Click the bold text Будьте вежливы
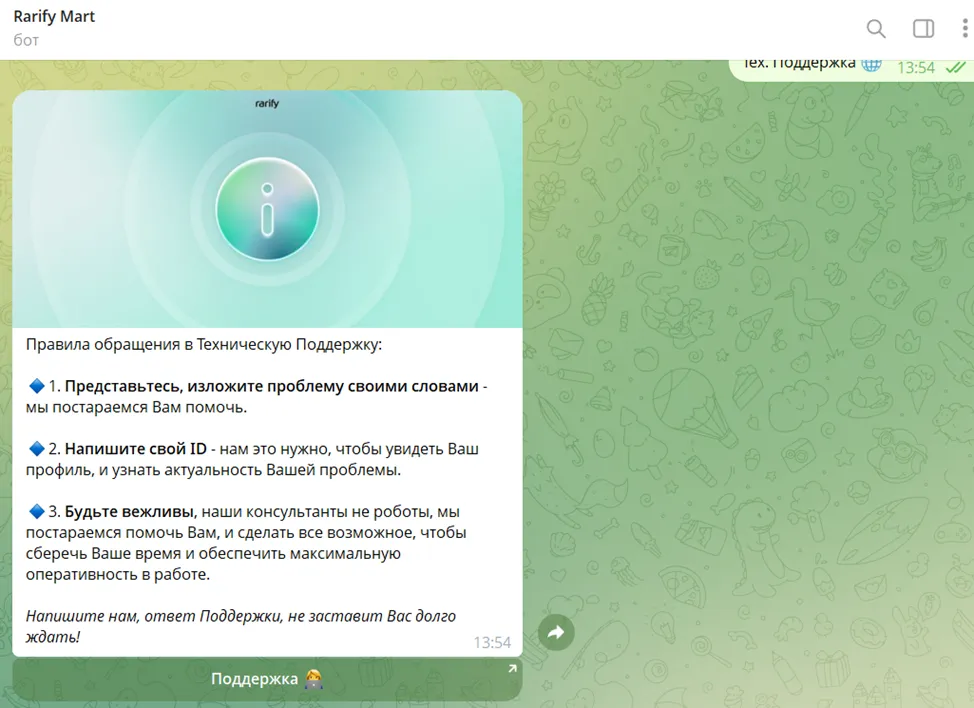 pyautogui.click(x=129, y=512)
